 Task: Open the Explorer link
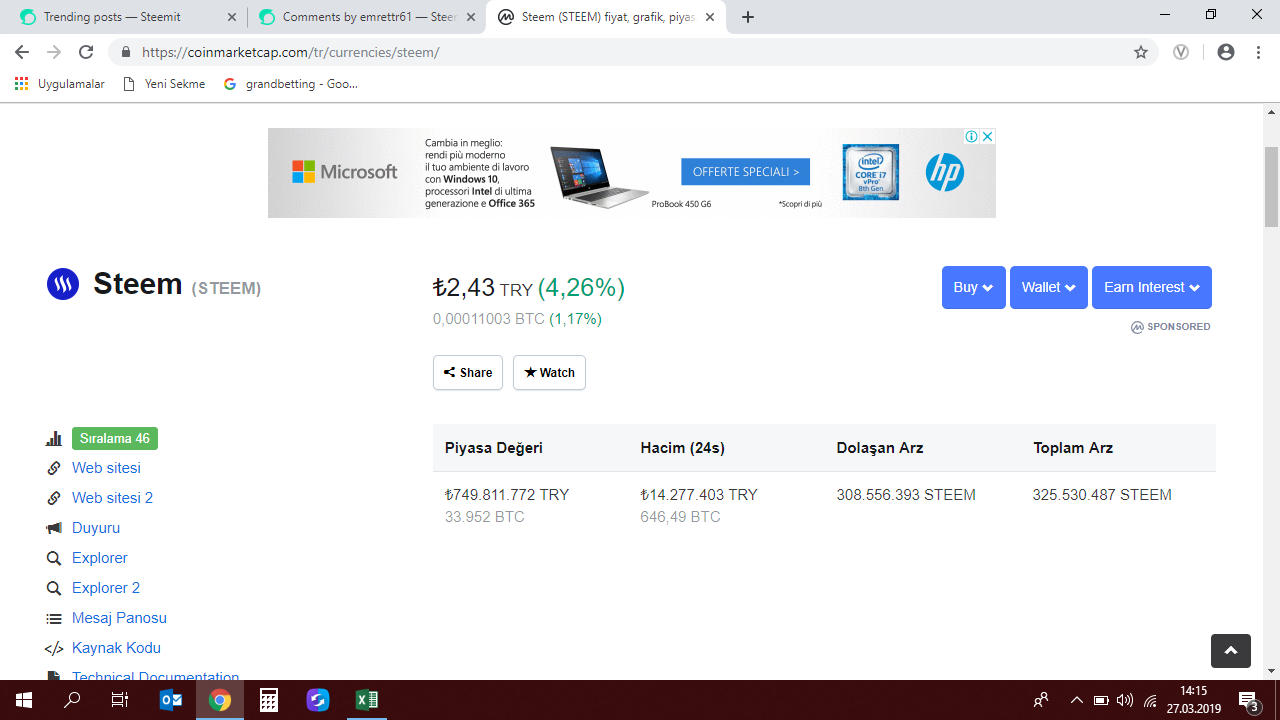[100, 558]
